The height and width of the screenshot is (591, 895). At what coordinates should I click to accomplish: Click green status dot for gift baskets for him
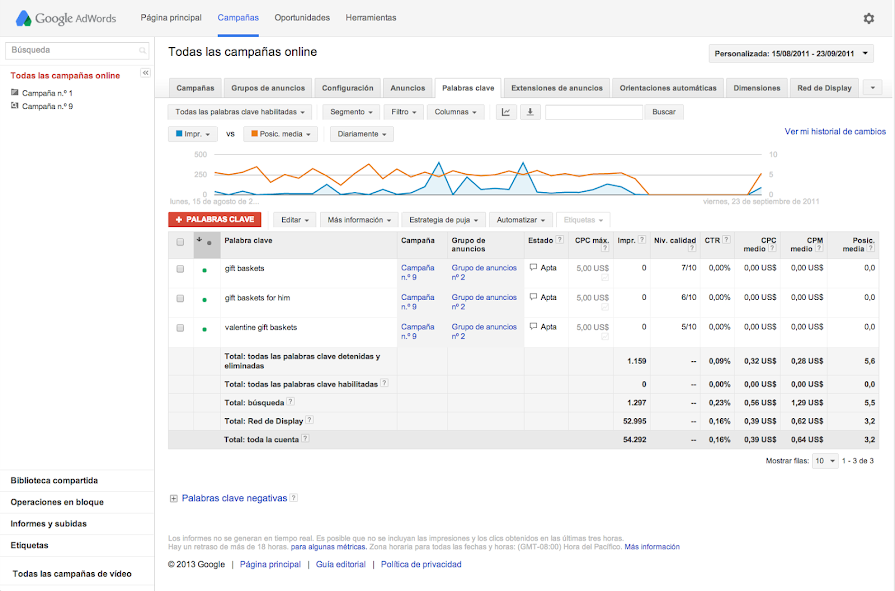click(x=204, y=299)
